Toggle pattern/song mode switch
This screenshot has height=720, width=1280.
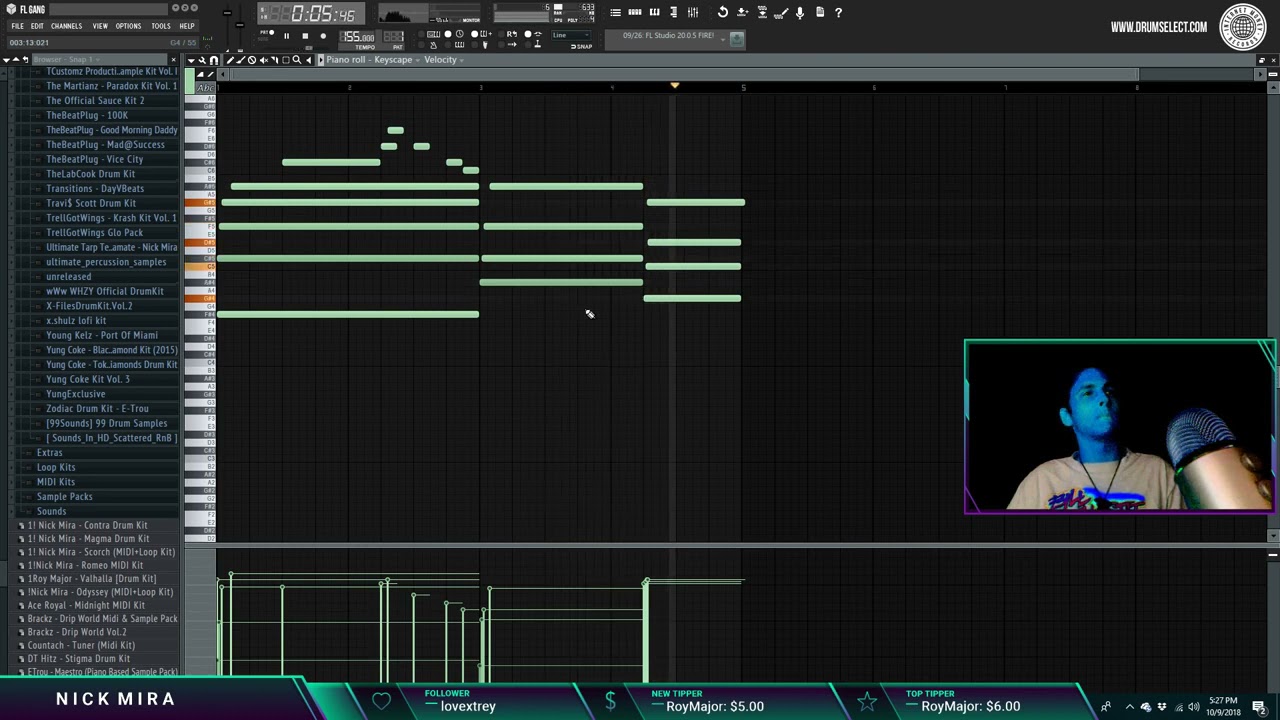(267, 35)
